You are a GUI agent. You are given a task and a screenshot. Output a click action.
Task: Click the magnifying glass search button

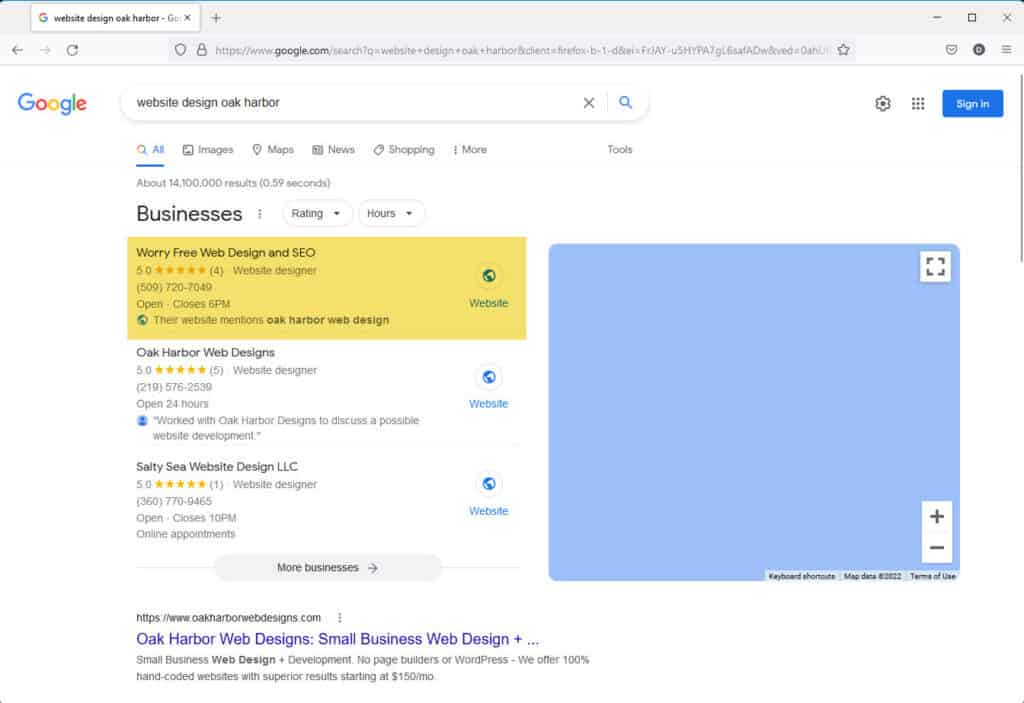[626, 103]
